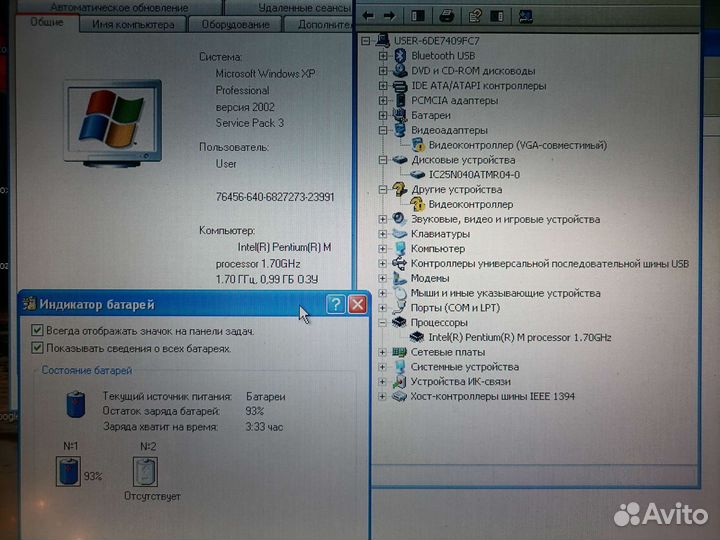Viewport: 720px width, 540px height.
Task: Collapse the USER-6DE7409FC7 root node
Action: click(x=366, y=41)
